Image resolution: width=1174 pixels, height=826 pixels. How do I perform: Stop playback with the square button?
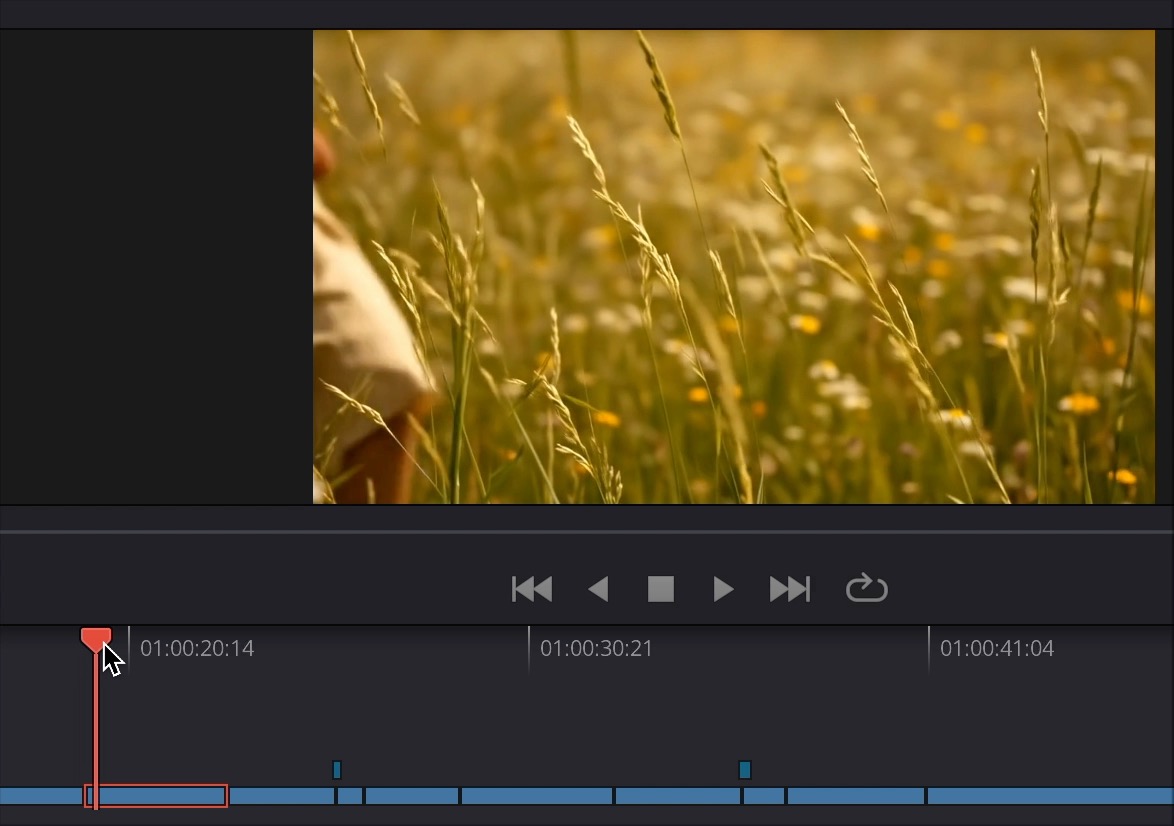pos(660,589)
